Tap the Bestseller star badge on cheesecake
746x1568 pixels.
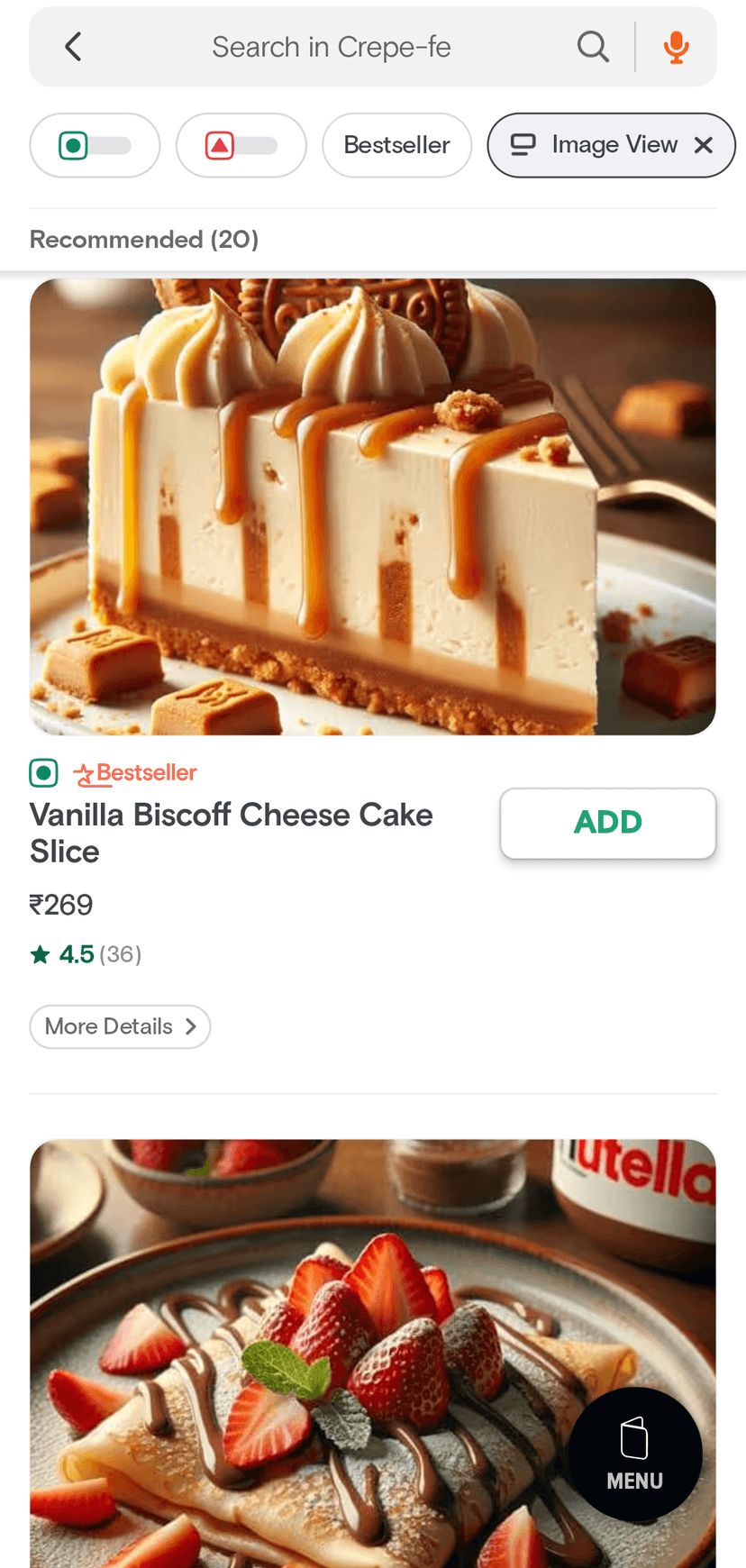84,774
